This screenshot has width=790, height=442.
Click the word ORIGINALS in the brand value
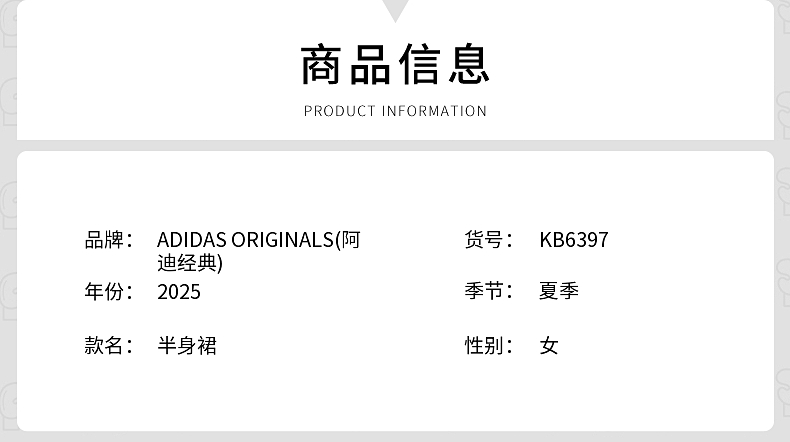283,240
